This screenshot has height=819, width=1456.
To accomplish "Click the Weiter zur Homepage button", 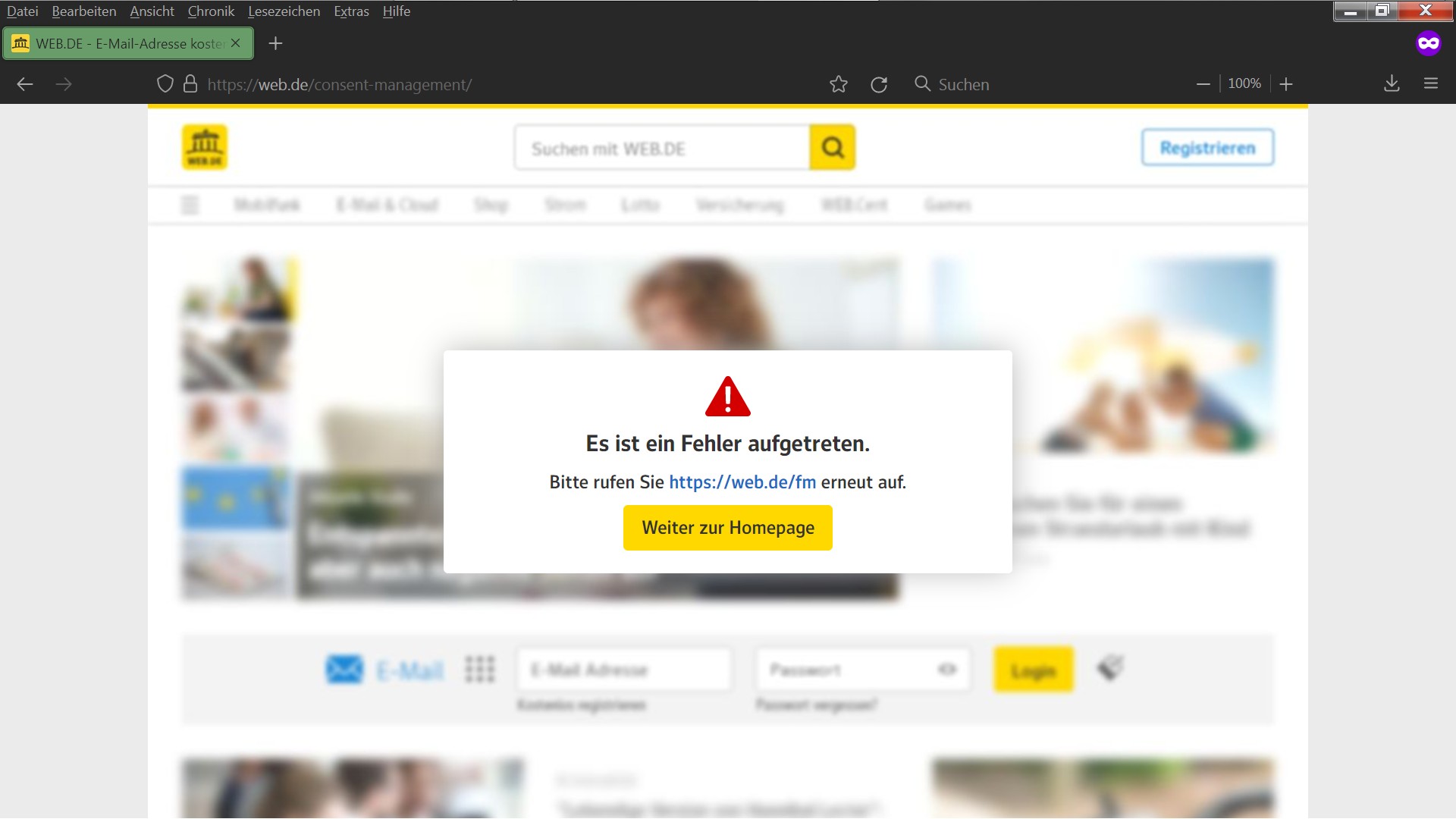I will point(728,528).
